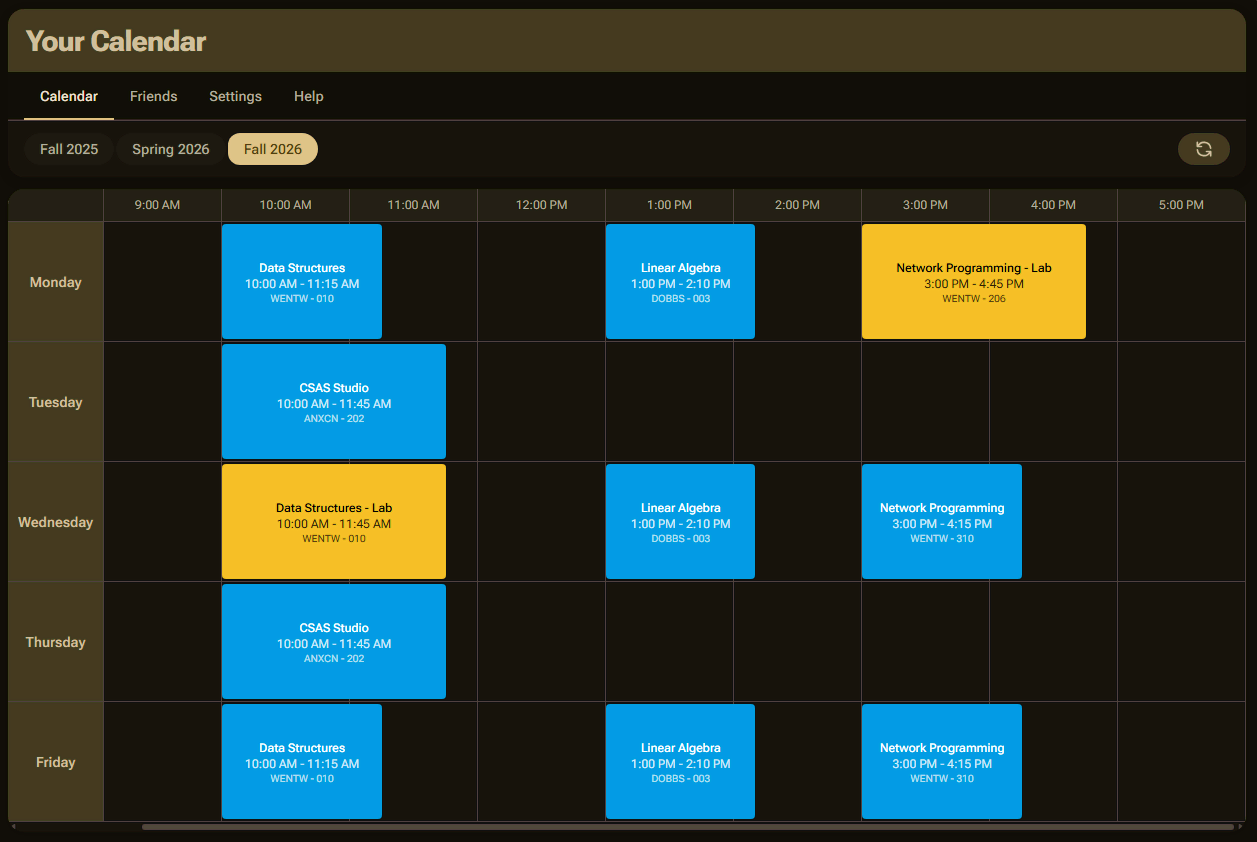Open the Friends tab
This screenshot has width=1257, height=842.
[153, 96]
